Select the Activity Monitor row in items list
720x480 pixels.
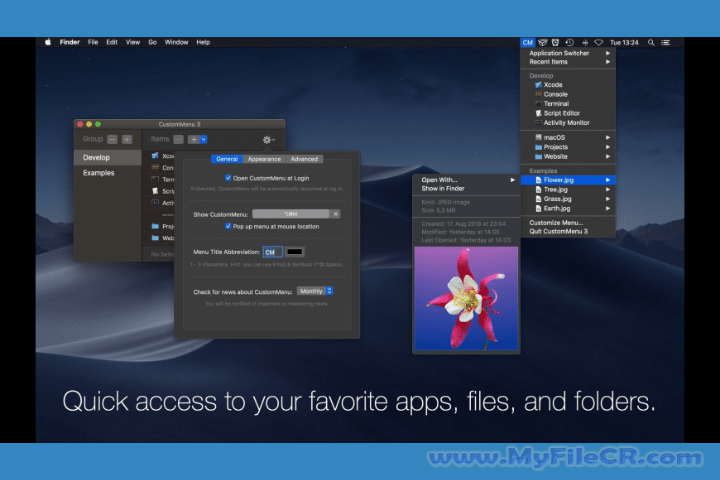point(159,203)
